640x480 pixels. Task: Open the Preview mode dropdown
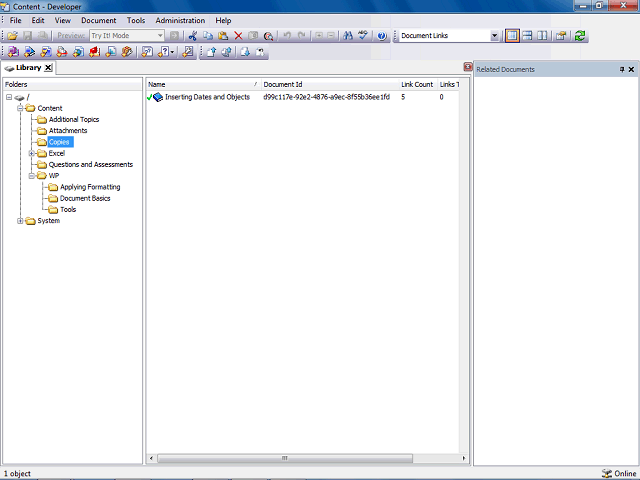(160, 36)
